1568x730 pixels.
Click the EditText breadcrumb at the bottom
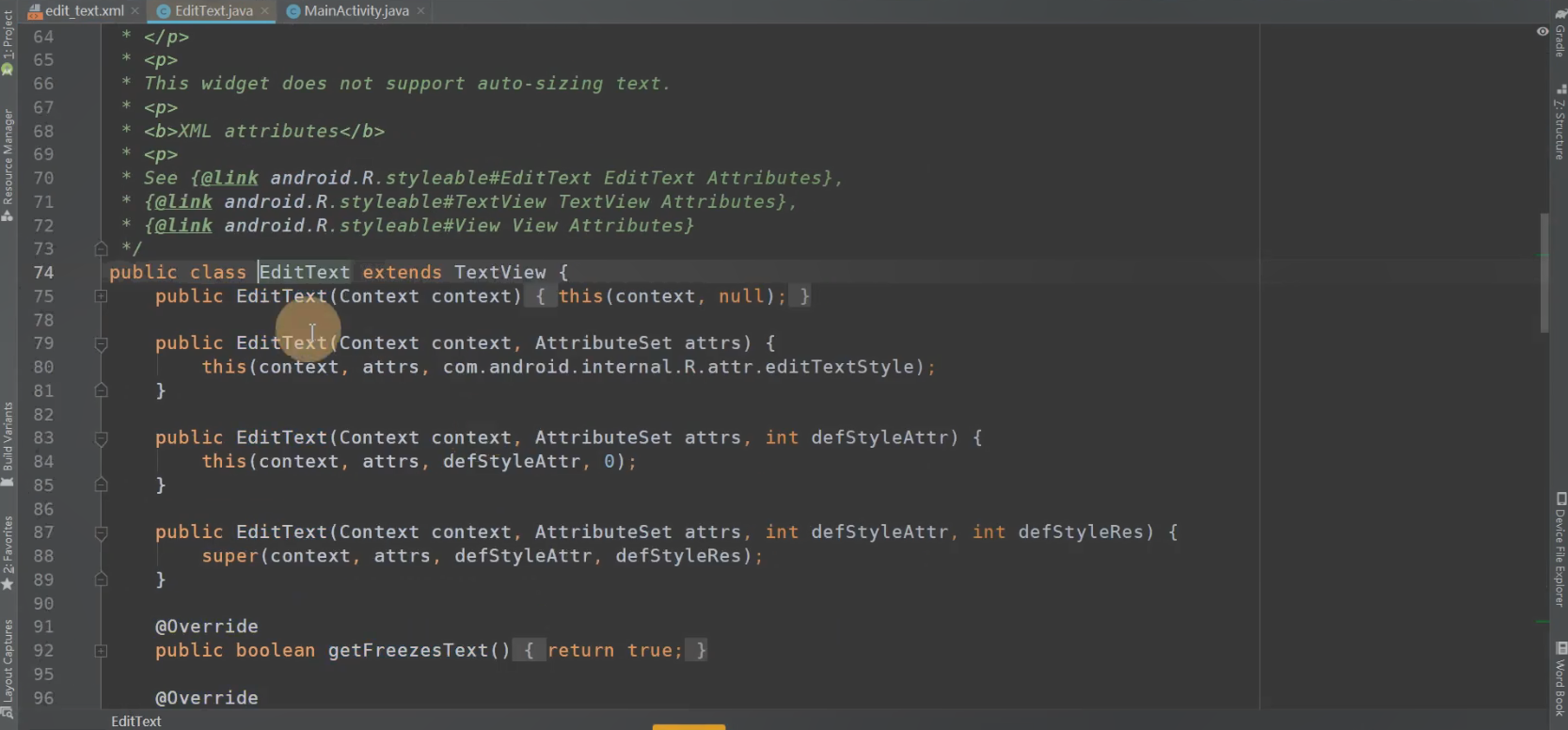pos(136,722)
